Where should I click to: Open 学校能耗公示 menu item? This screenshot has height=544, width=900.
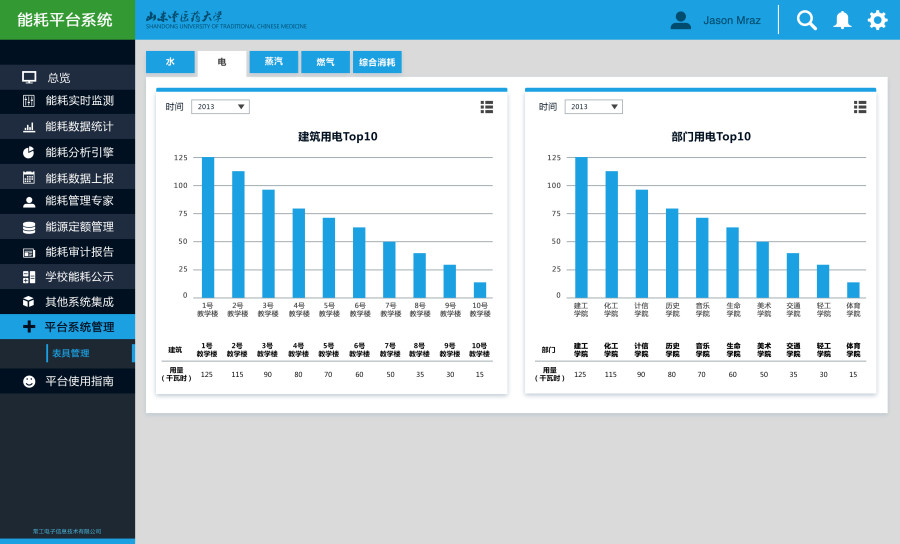click(67, 277)
